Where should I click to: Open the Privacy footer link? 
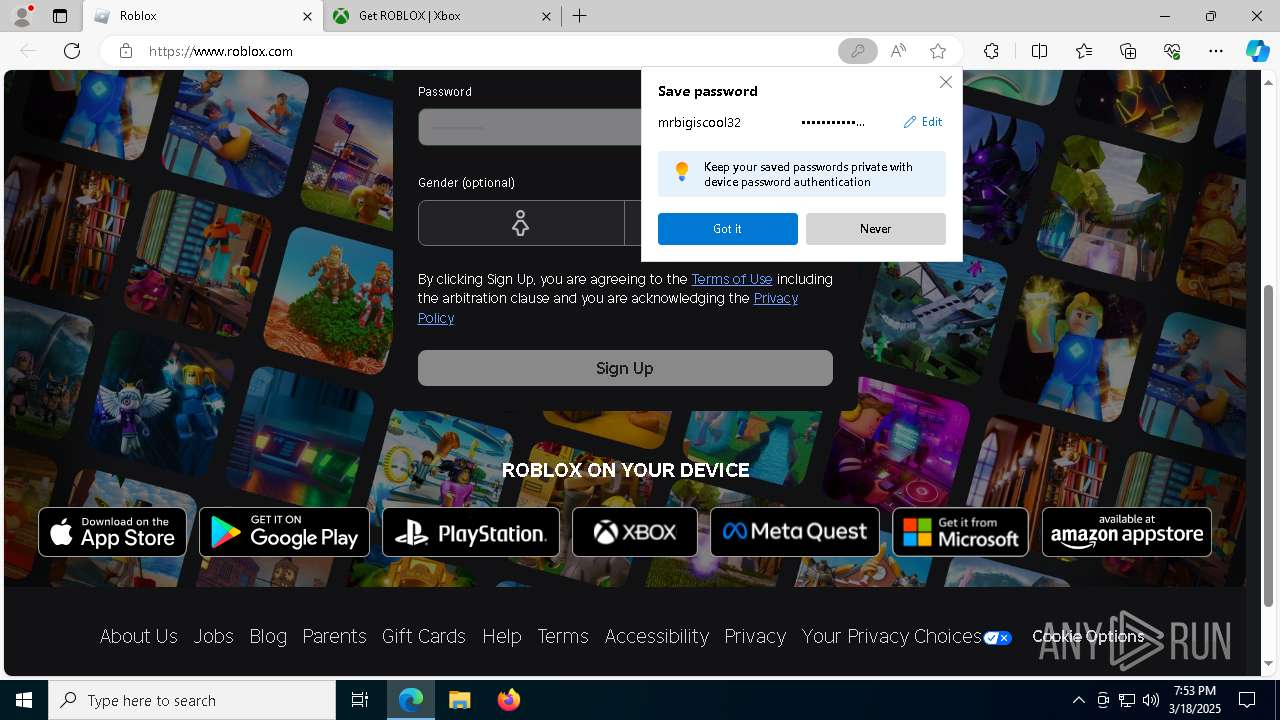(x=755, y=636)
